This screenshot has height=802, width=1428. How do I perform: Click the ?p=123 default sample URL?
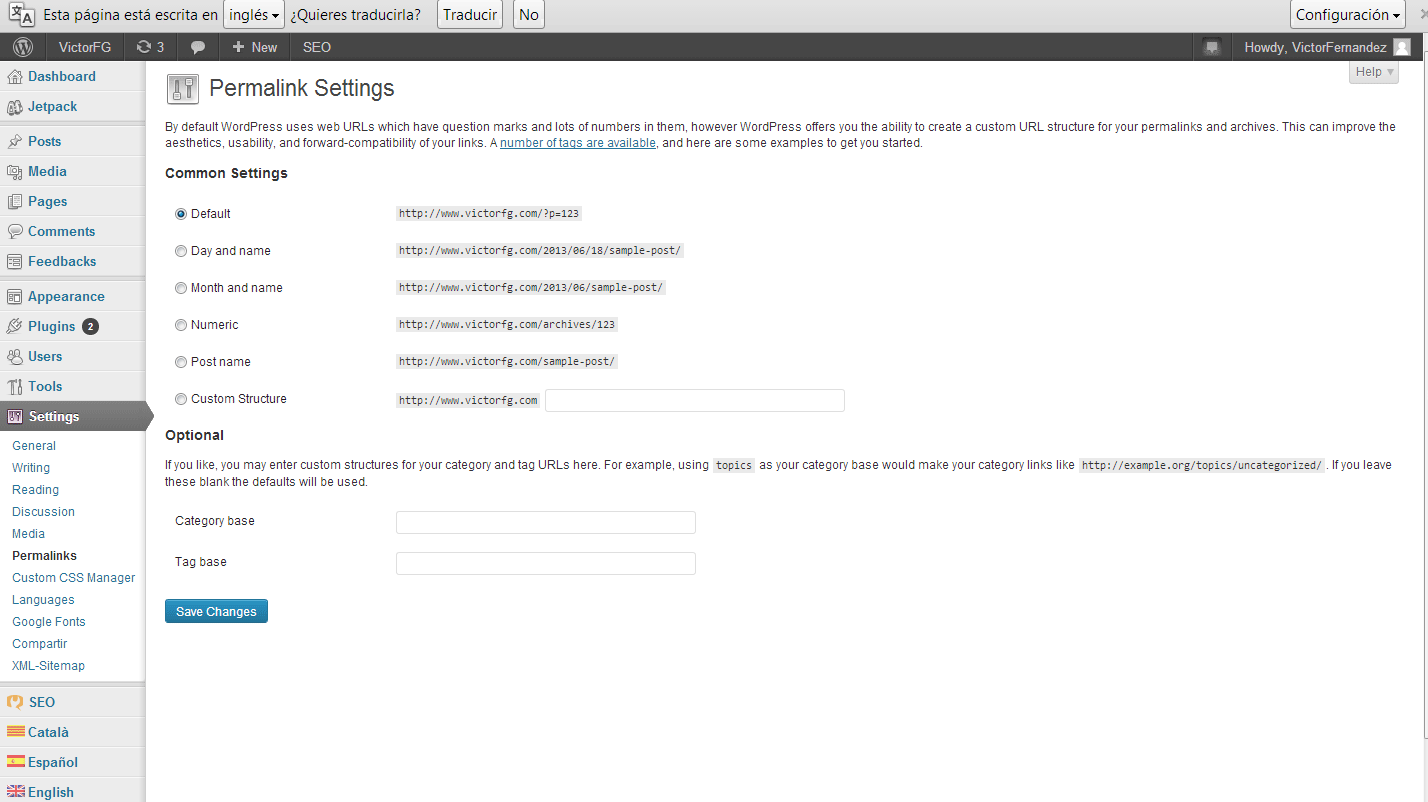click(x=489, y=214)
